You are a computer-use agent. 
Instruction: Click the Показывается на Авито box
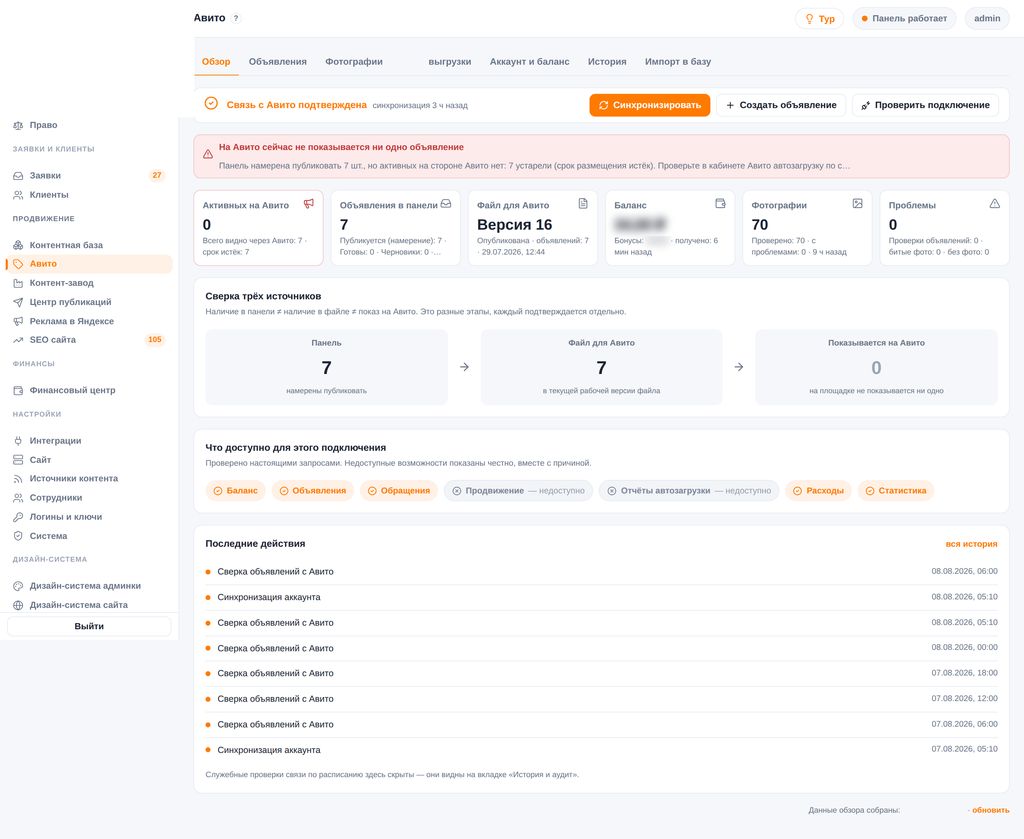[876, 367]
